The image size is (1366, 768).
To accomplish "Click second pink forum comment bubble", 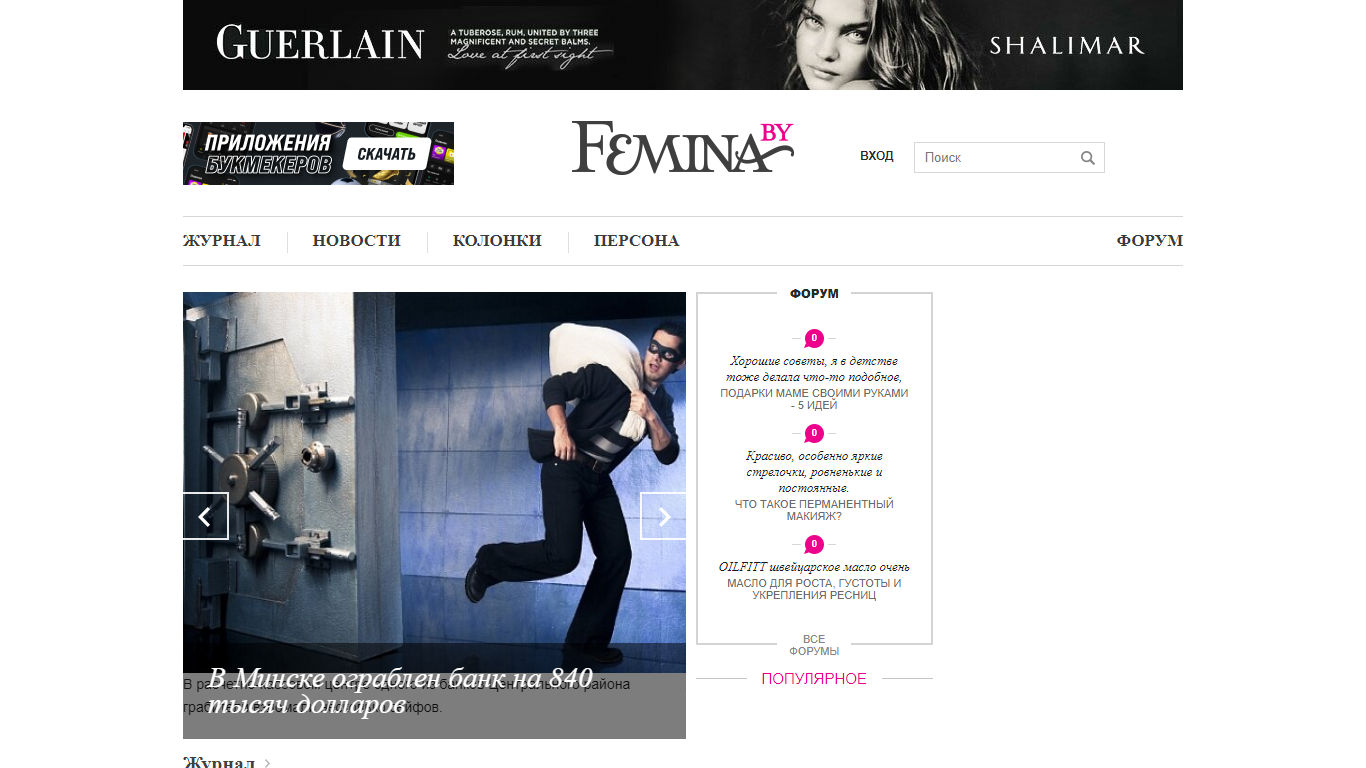I will coord(814,433).
